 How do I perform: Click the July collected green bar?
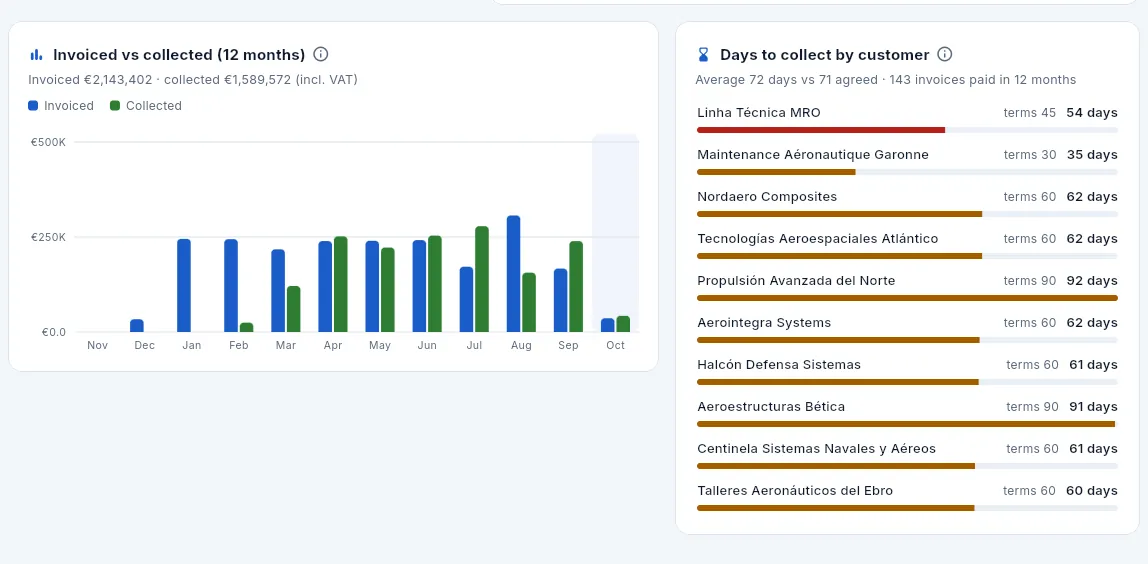point(482,279)
